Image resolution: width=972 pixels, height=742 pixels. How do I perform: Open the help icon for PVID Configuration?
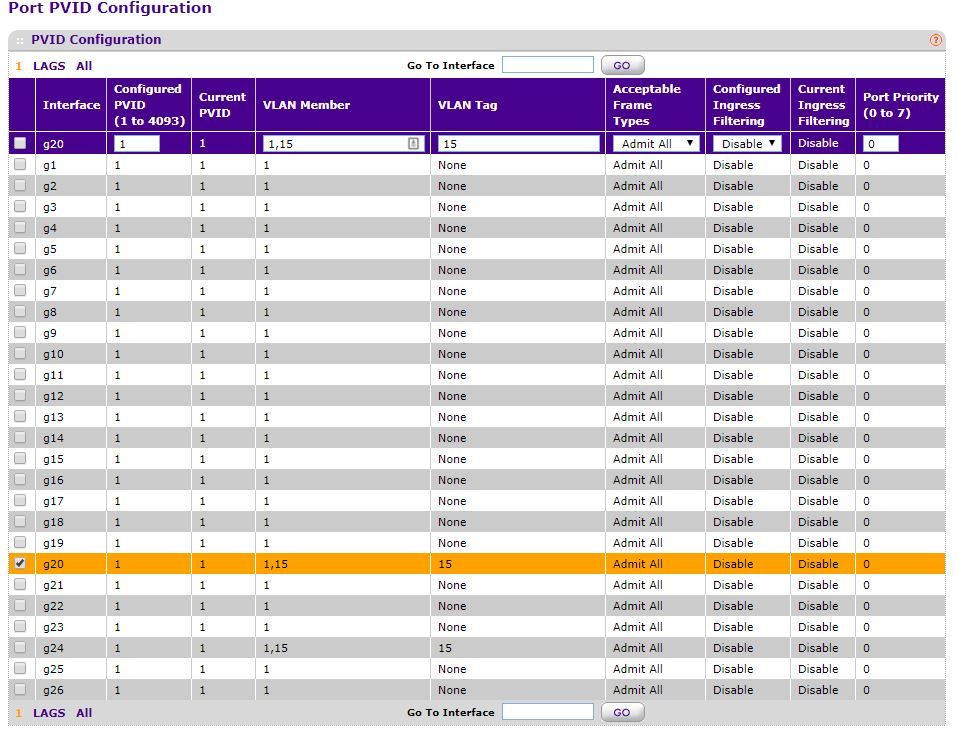935,40
